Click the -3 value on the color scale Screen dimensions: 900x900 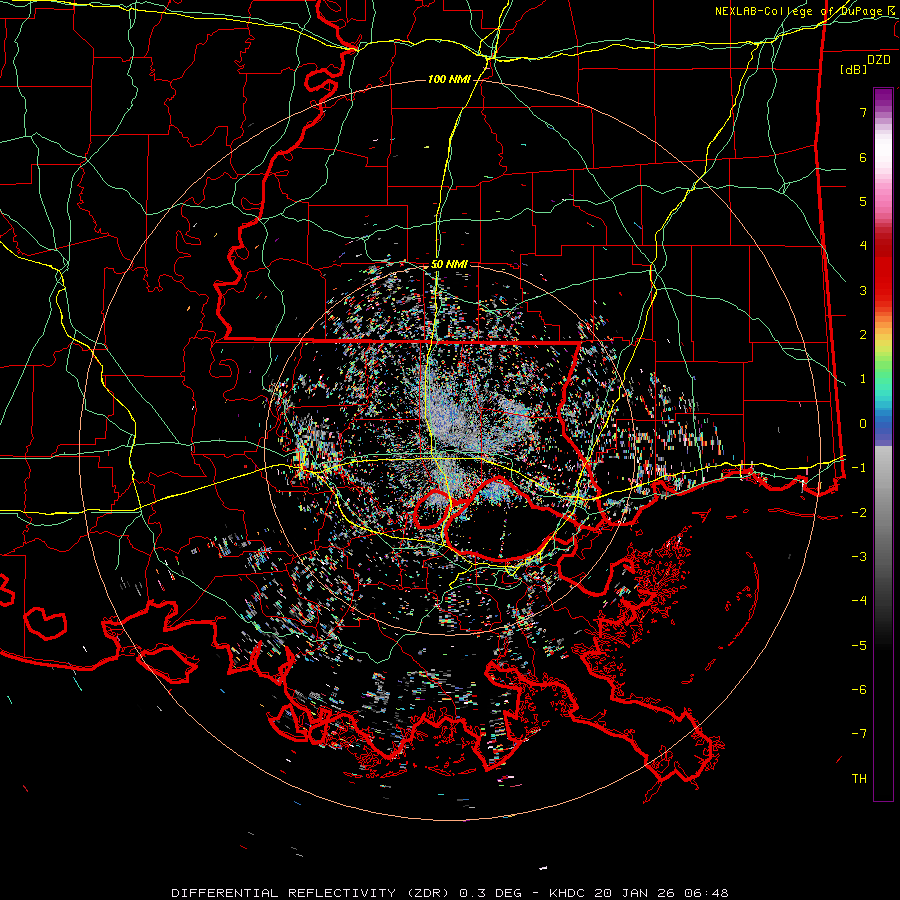pos(859,557)
